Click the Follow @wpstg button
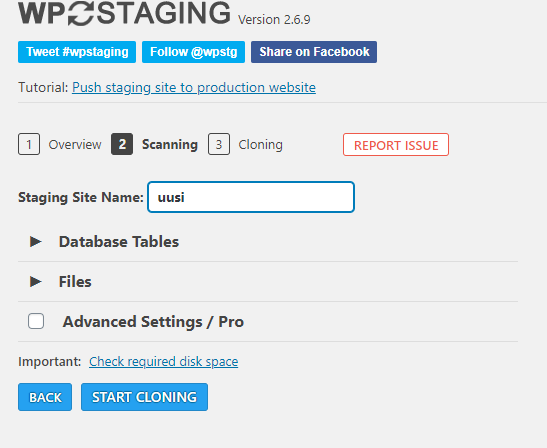This screenshot has width=547, height=448. point(194,52)
